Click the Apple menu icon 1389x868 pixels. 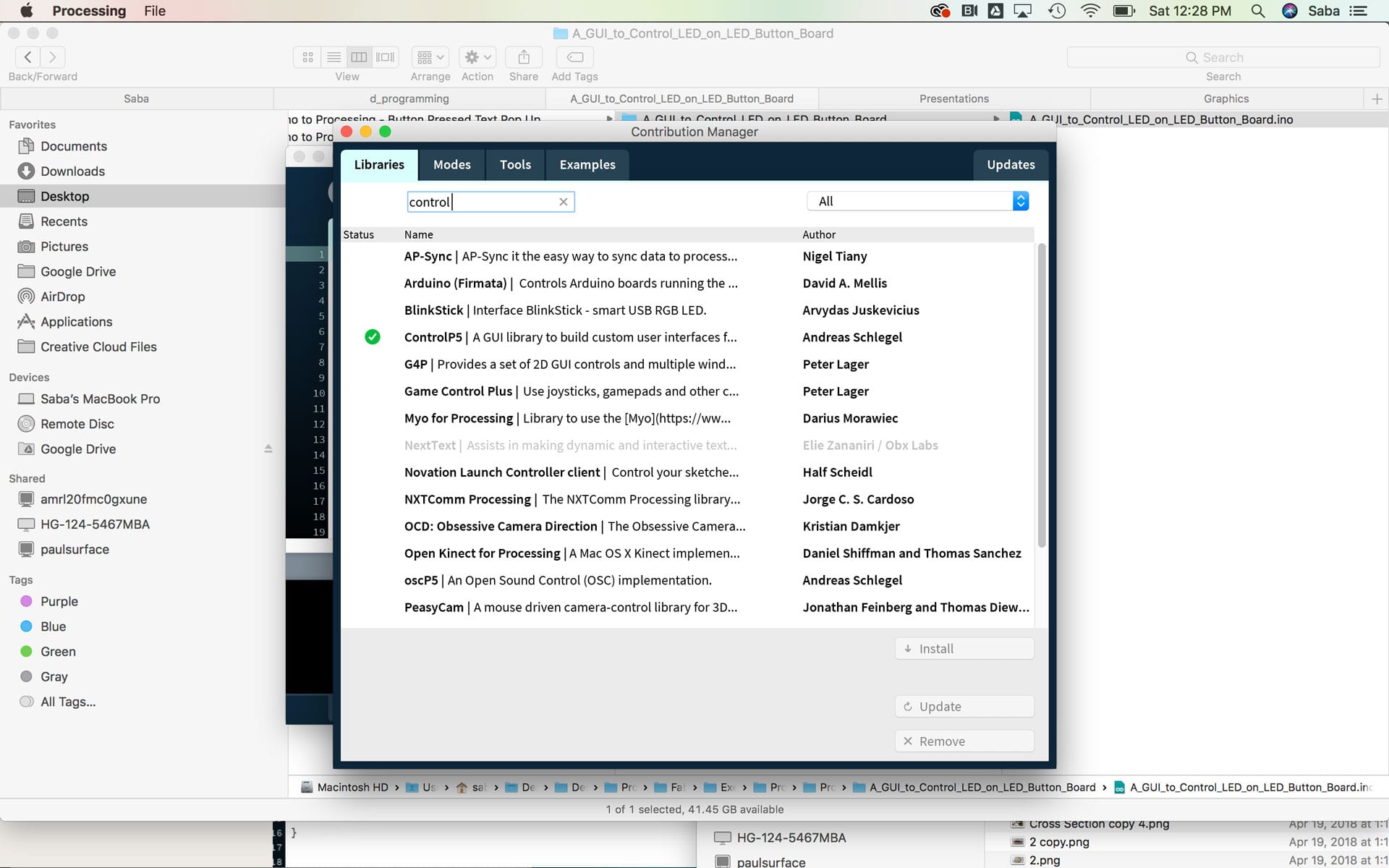tap(26, 10)
